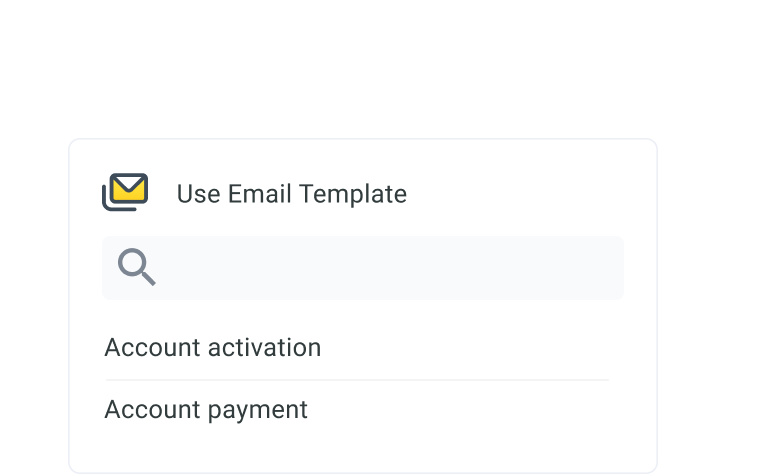The height and width of the screenshot is (474, 780).
Task: Click the Use Email Template heading
Action: (291, 194)
